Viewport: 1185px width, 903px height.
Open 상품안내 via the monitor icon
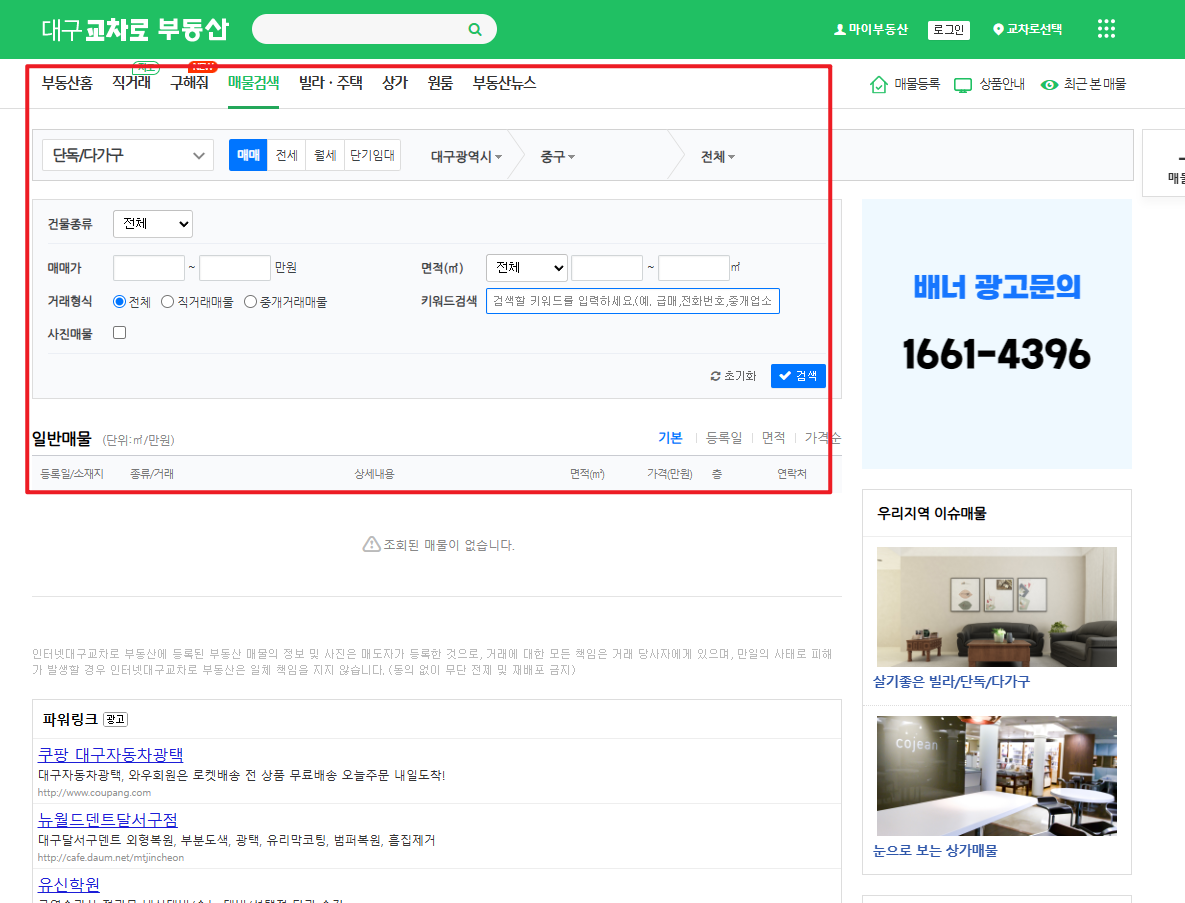962,86
